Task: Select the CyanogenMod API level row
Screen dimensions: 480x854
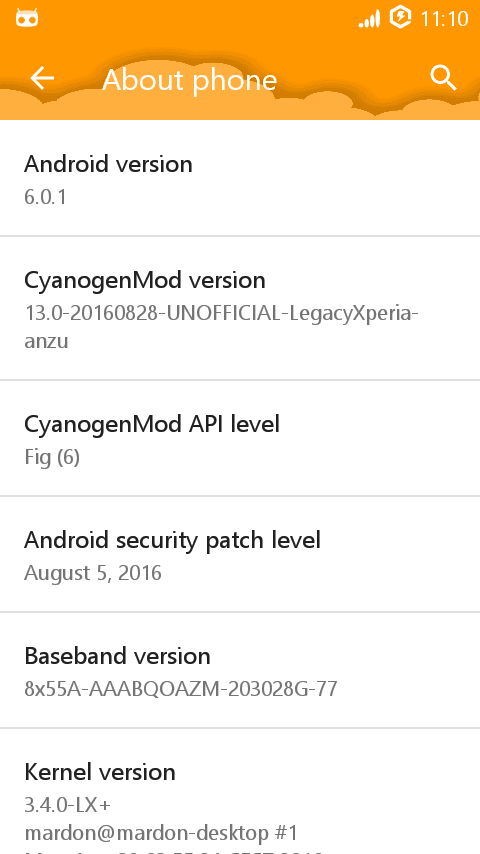Action: [x=240, y=438]
